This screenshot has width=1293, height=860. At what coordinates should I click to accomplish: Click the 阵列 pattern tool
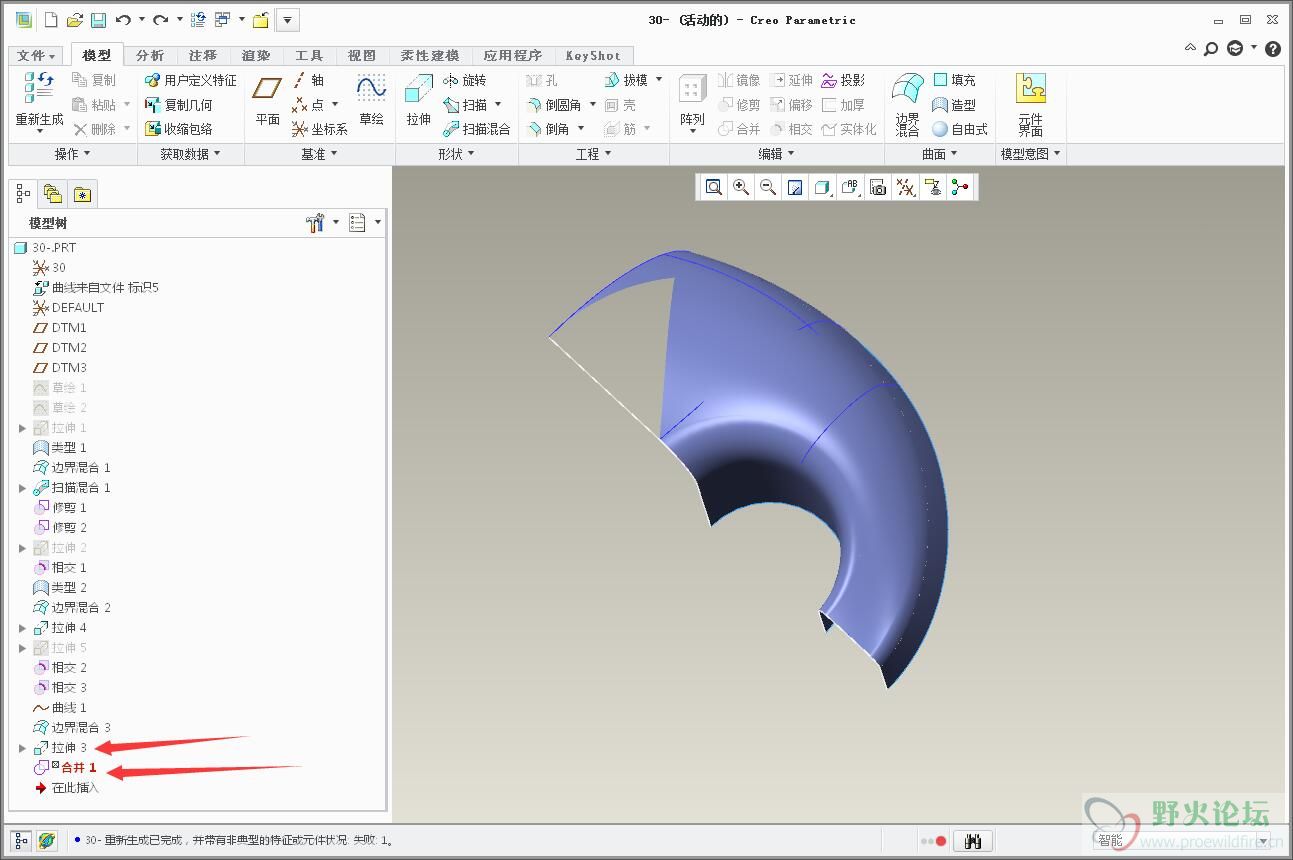692,103
